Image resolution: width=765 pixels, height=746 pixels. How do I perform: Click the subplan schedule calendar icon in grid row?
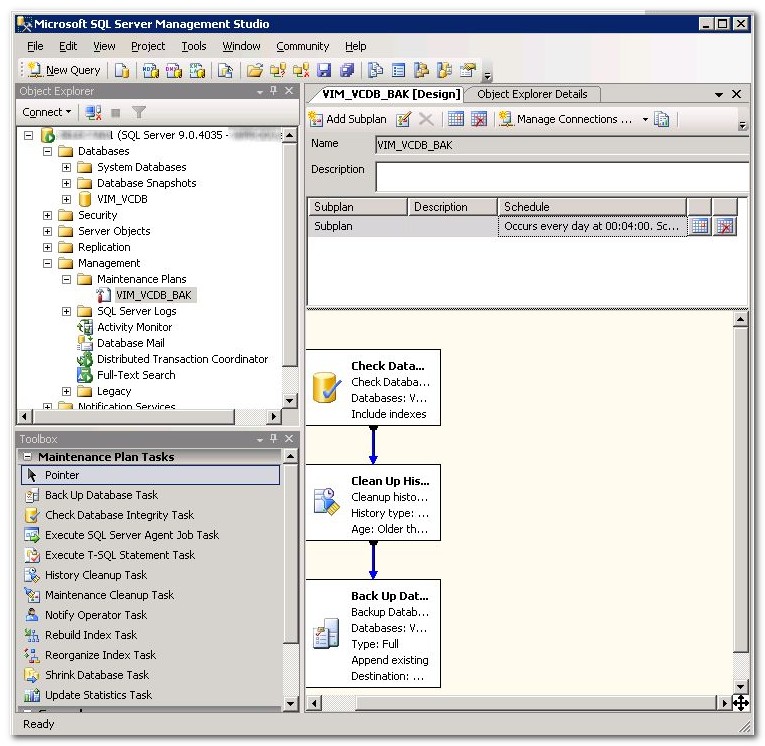pyautogui.click(x=700, y=226)
